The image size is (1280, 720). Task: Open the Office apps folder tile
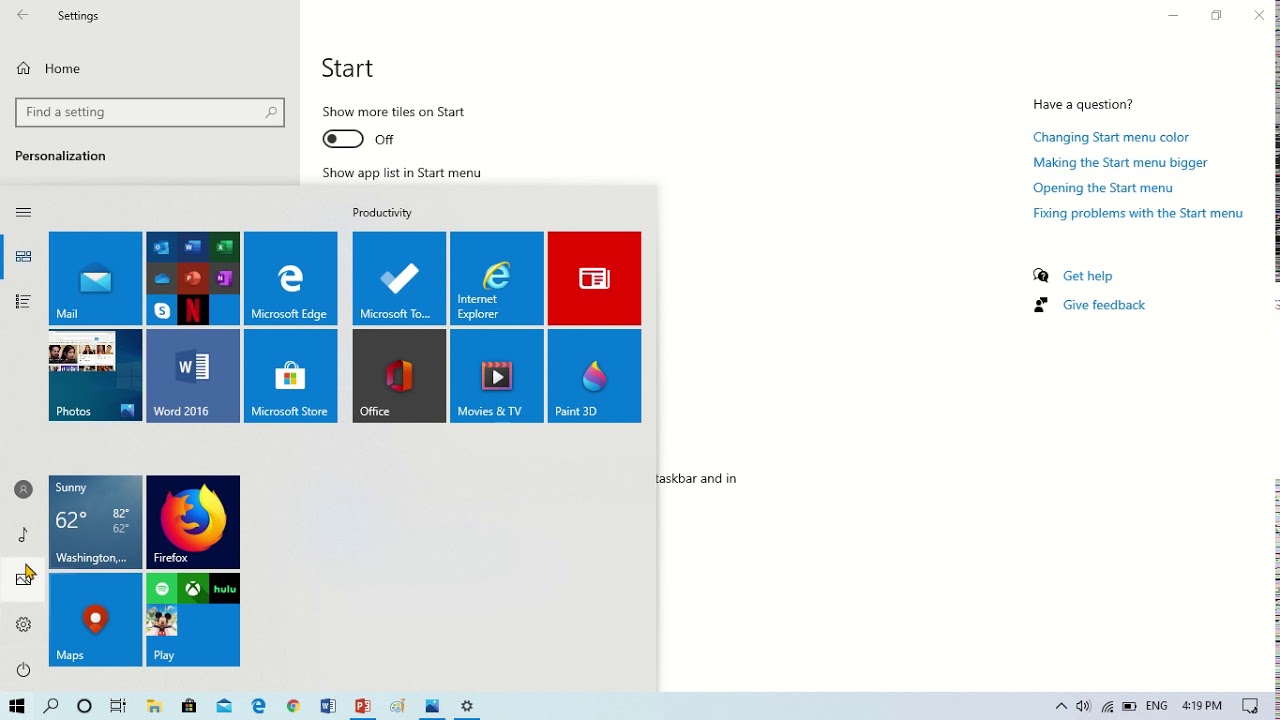tap(193, 278)
